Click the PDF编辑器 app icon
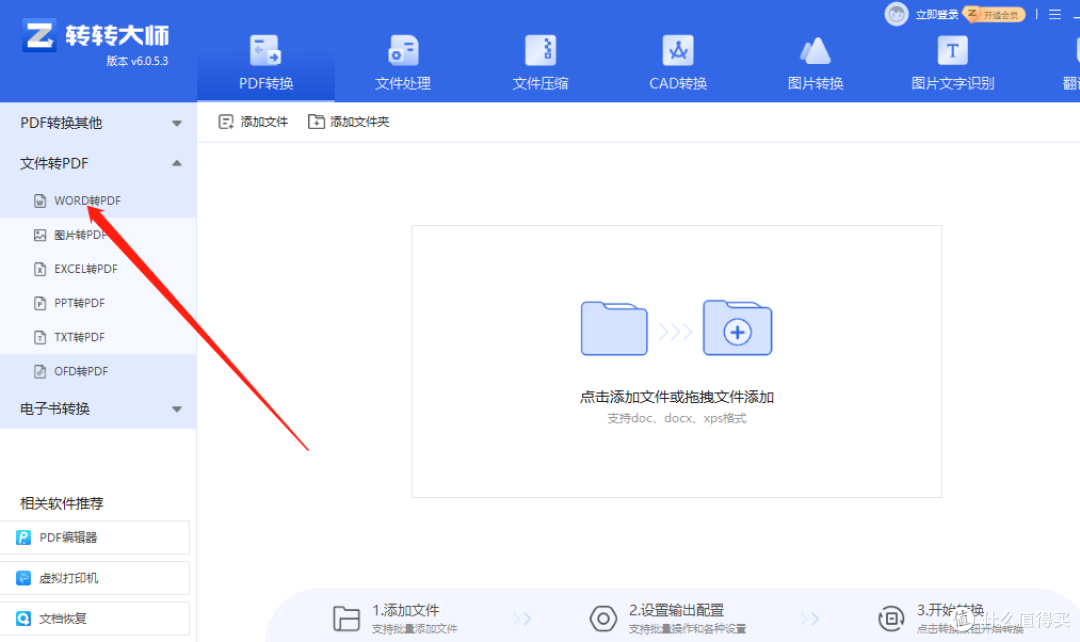The image size is (1080, 642). [23, 537]
